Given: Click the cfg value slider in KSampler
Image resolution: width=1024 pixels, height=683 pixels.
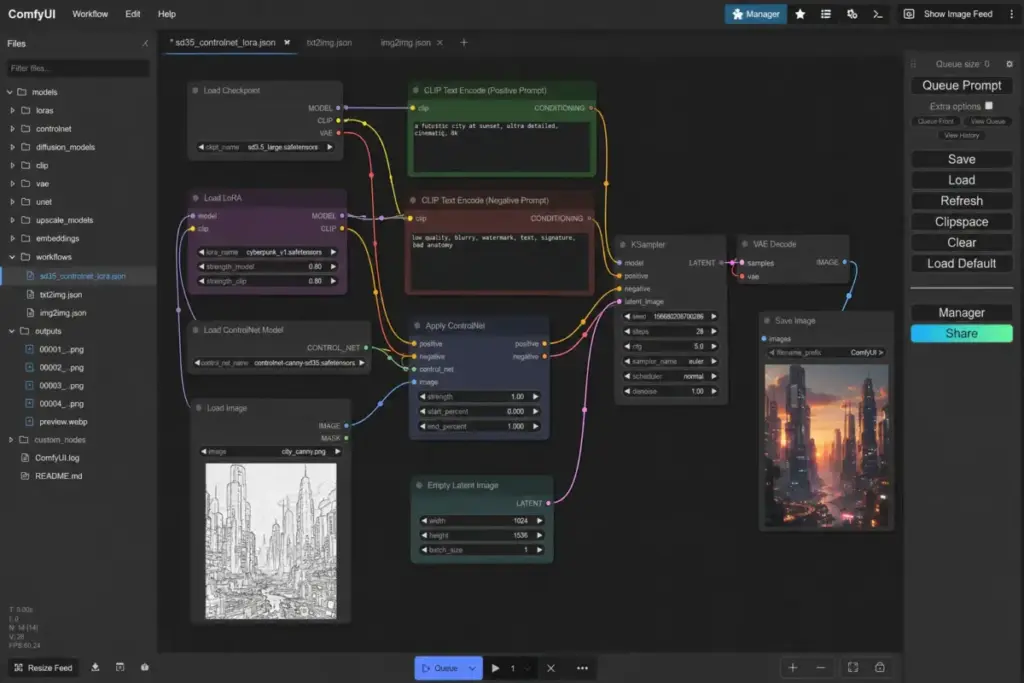Looking at the screenshot, I should (x=670, y=346).
